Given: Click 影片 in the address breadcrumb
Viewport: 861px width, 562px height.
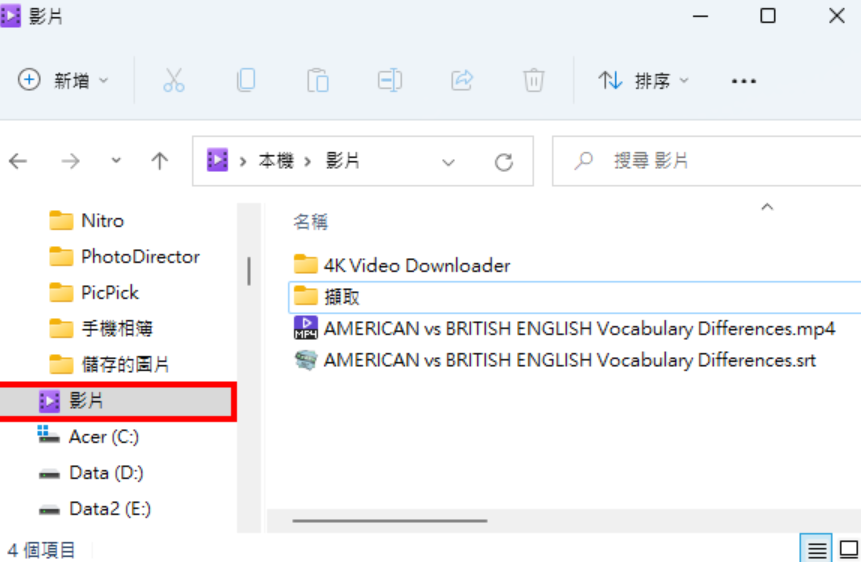Looking at the screenshot, I should click(x=343, y=160).
